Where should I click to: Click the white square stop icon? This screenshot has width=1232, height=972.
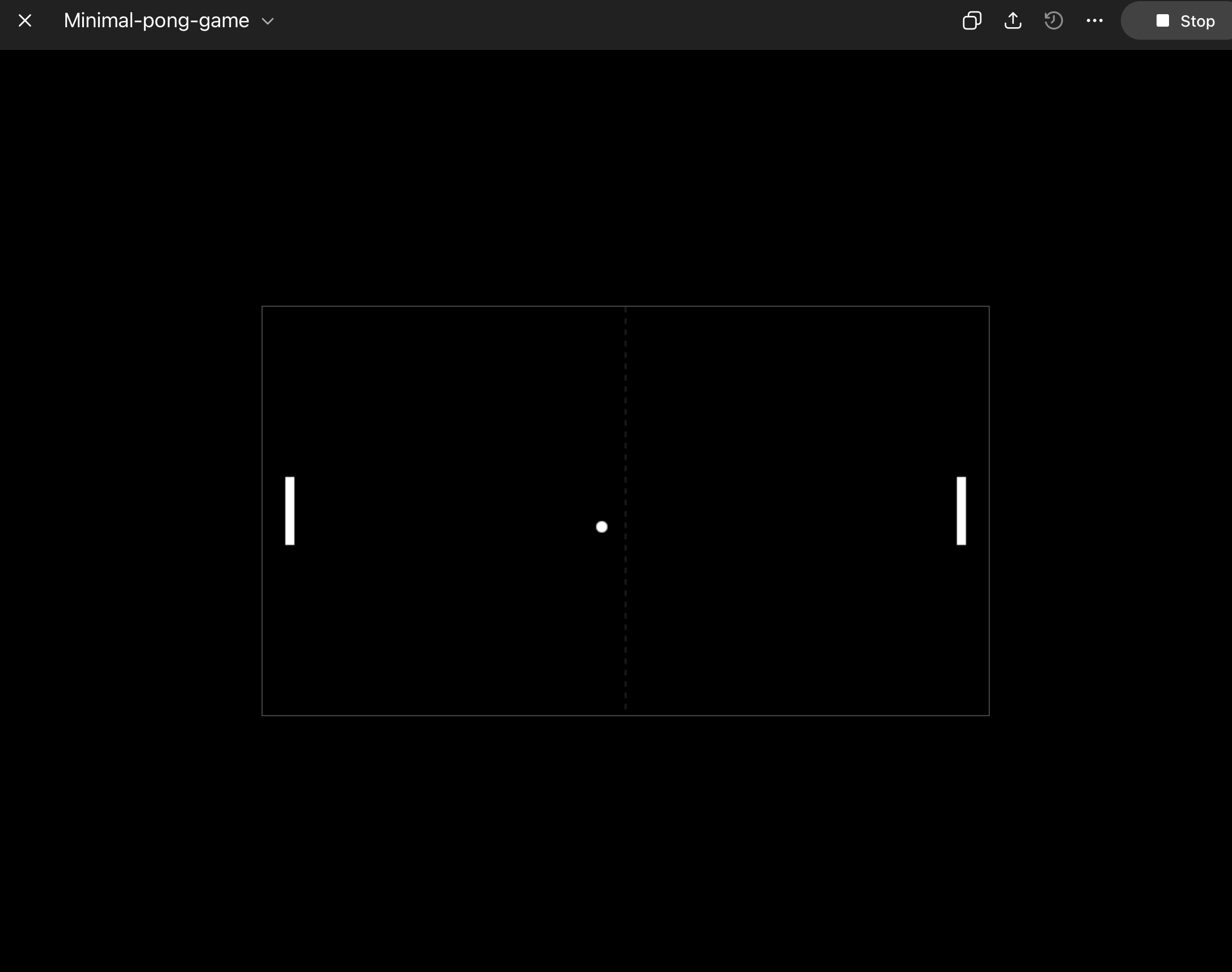1162,21
